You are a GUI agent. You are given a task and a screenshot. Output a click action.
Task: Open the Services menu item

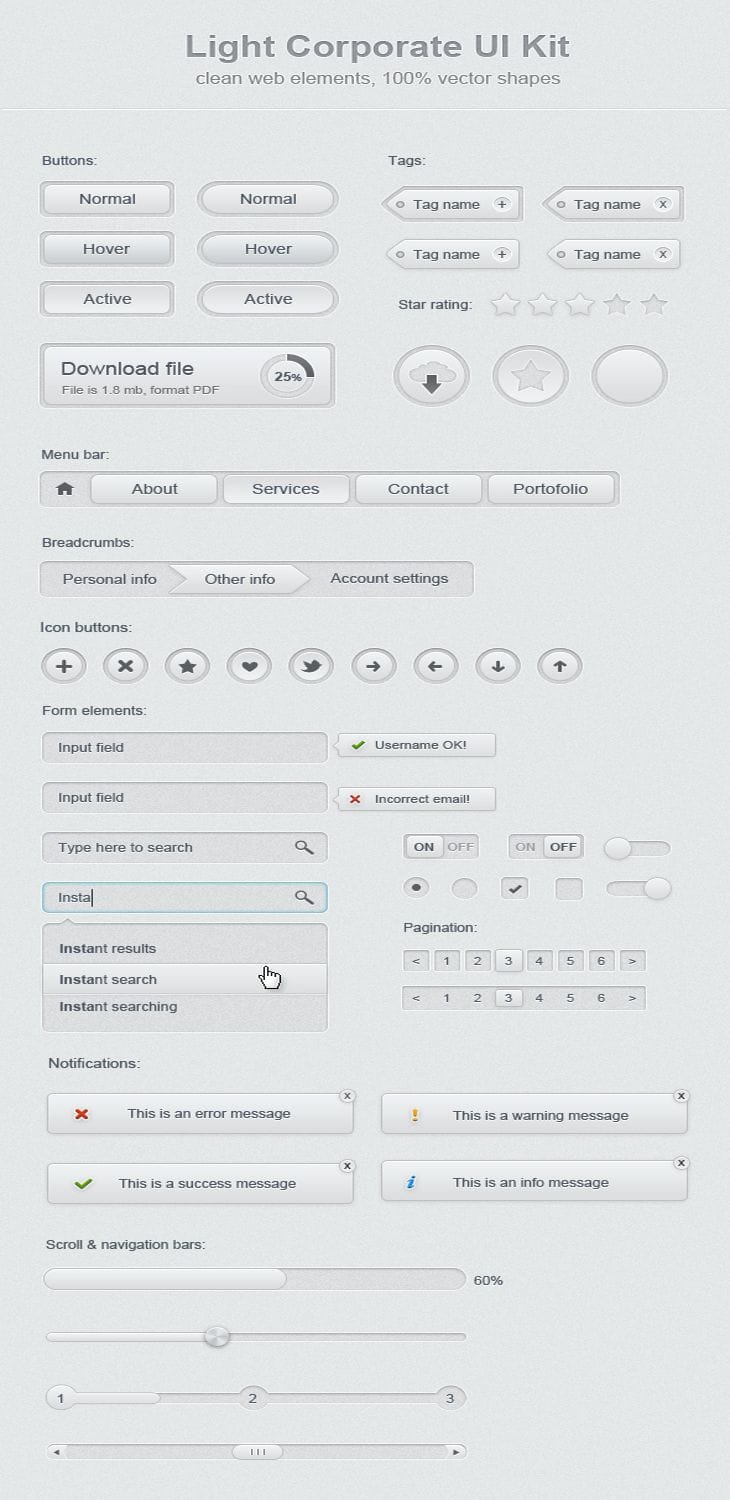(286, 488)
